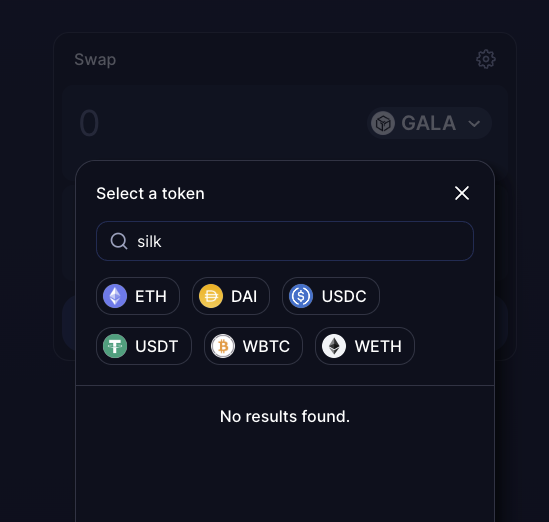Viewport: 549px width, 522px height.
Task: Open swap settings gear icon
Action: pos(486,59)
